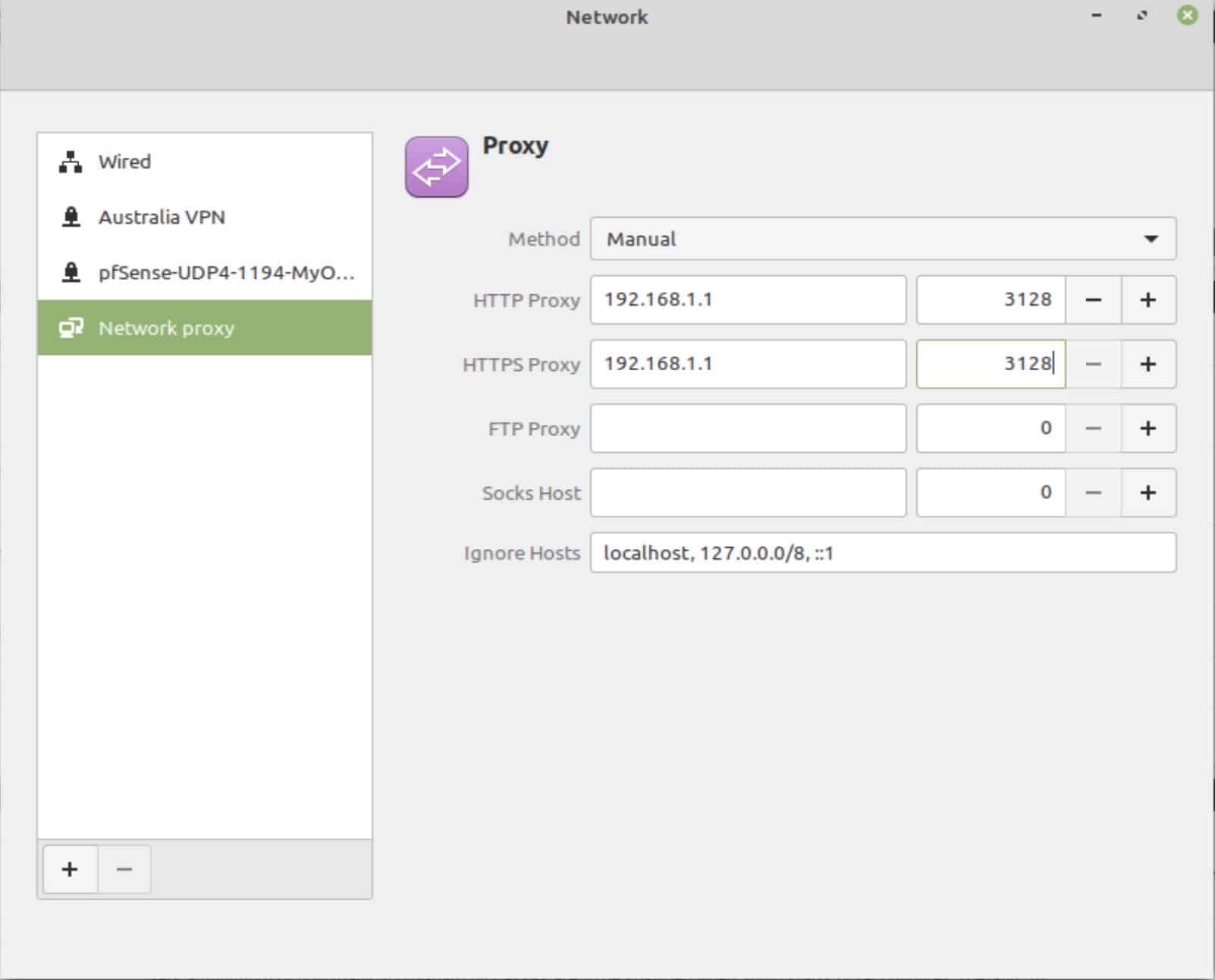Select the Australia VPN connection
The image size is (1215, 980).
[x=162, y=217]
